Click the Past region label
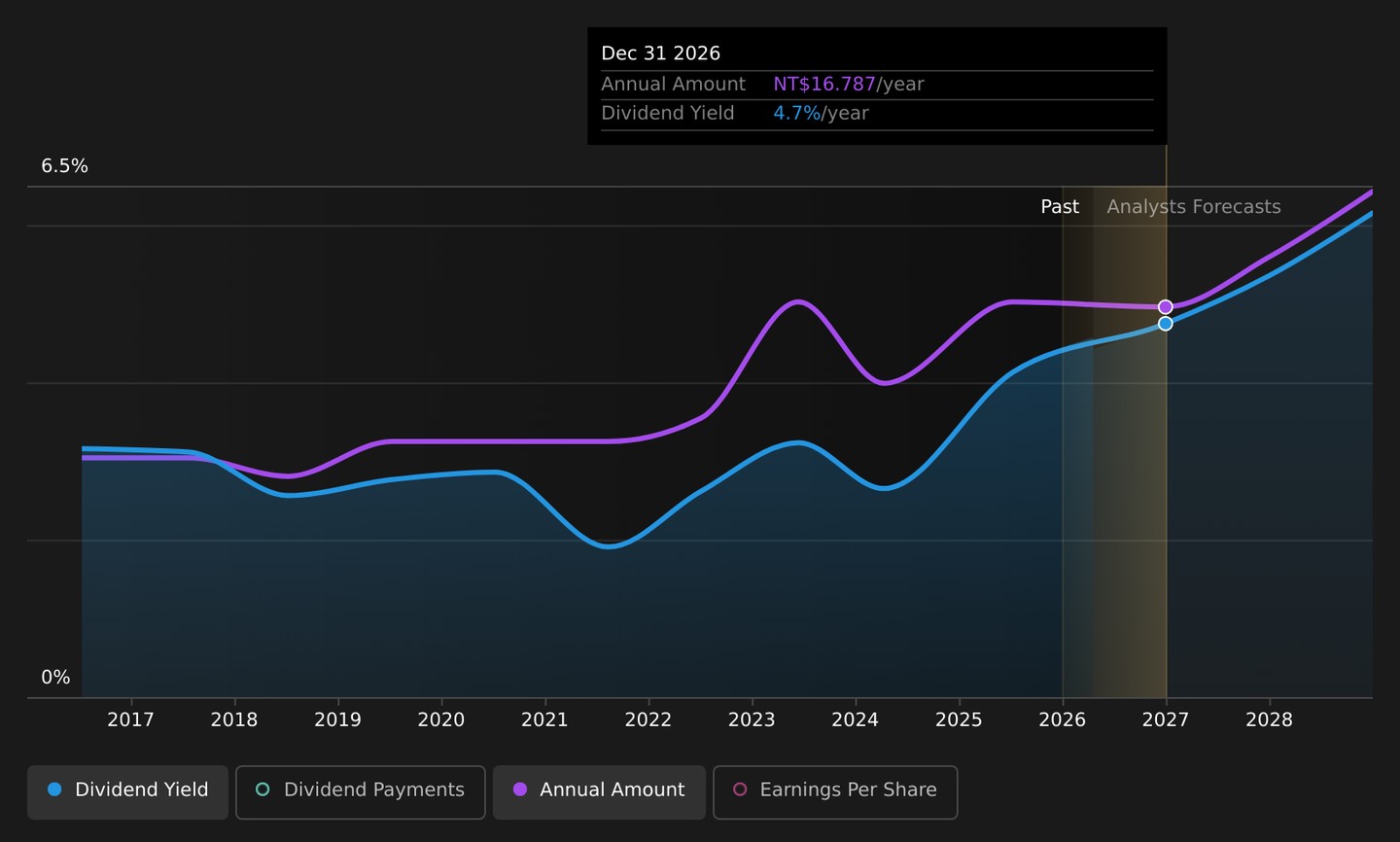 [1060, 207]
